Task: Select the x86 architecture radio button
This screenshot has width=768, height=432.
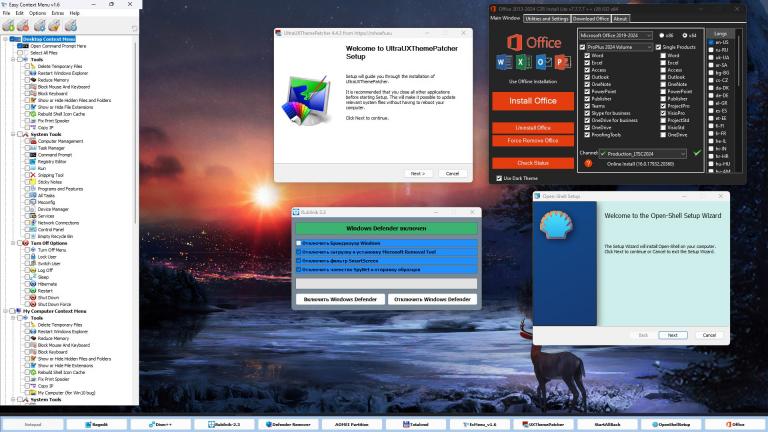Action: tap(662, 35)
